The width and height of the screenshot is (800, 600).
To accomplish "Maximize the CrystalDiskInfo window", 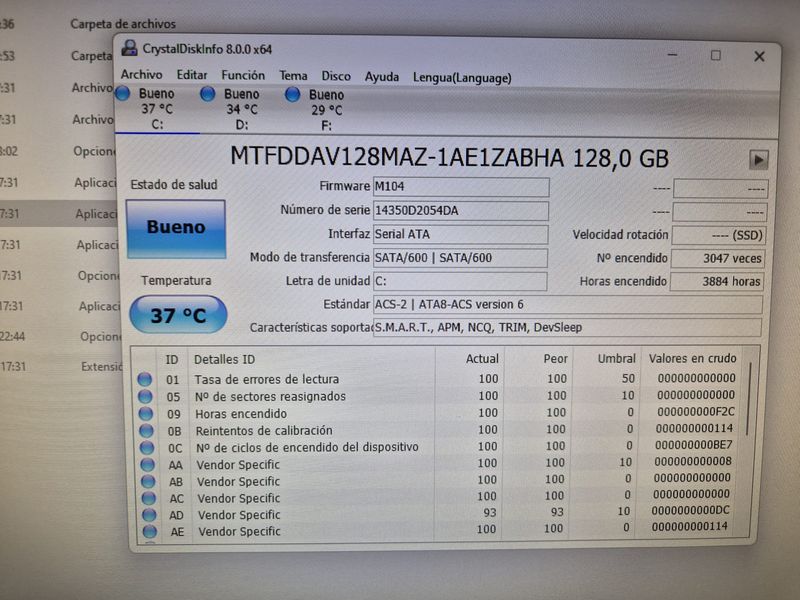I will pos(716,55).
